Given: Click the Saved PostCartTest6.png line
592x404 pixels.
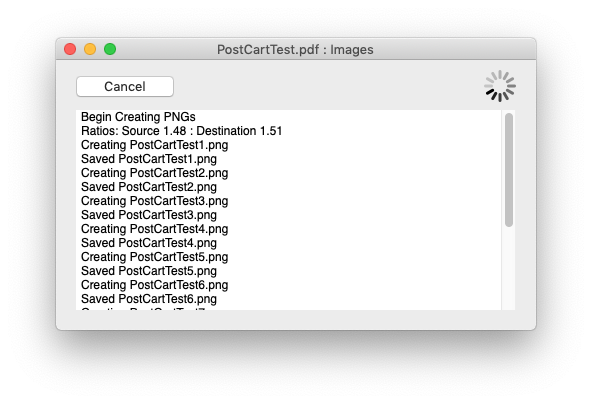Looking at the screenshot, I should [x=149, y=299].
